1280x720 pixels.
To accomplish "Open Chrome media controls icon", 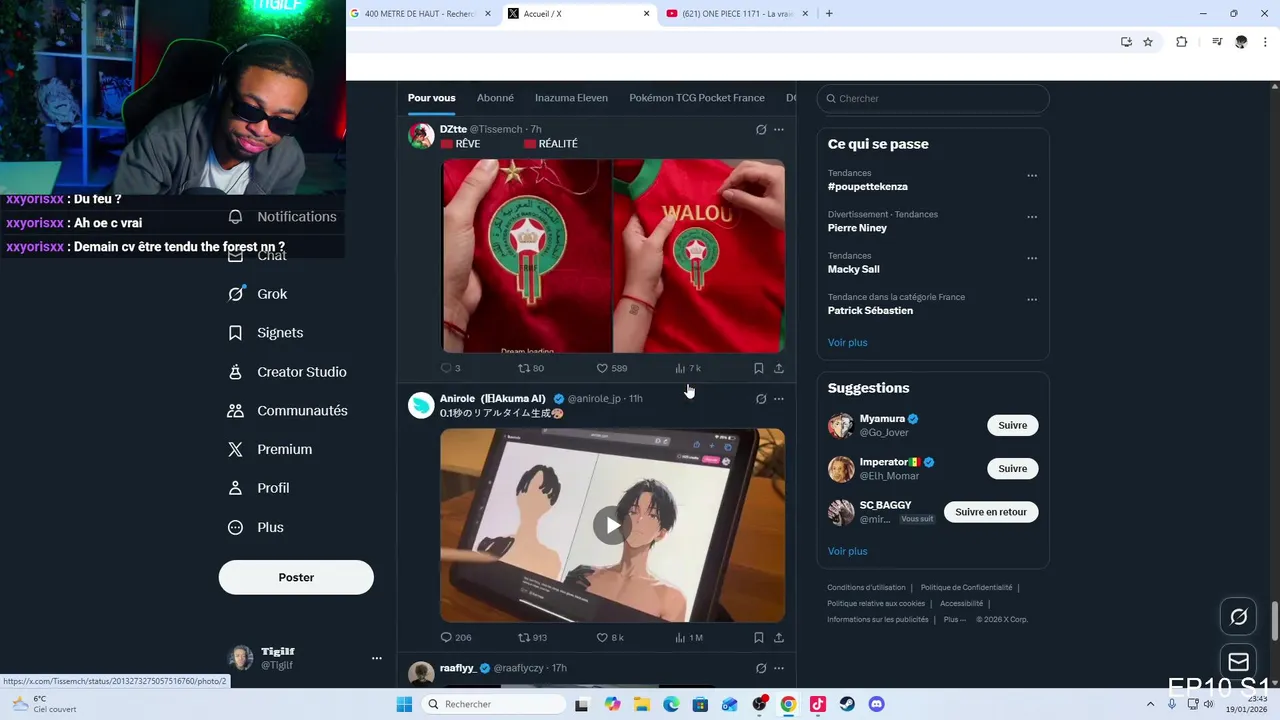I will (x=1217, y=42).
